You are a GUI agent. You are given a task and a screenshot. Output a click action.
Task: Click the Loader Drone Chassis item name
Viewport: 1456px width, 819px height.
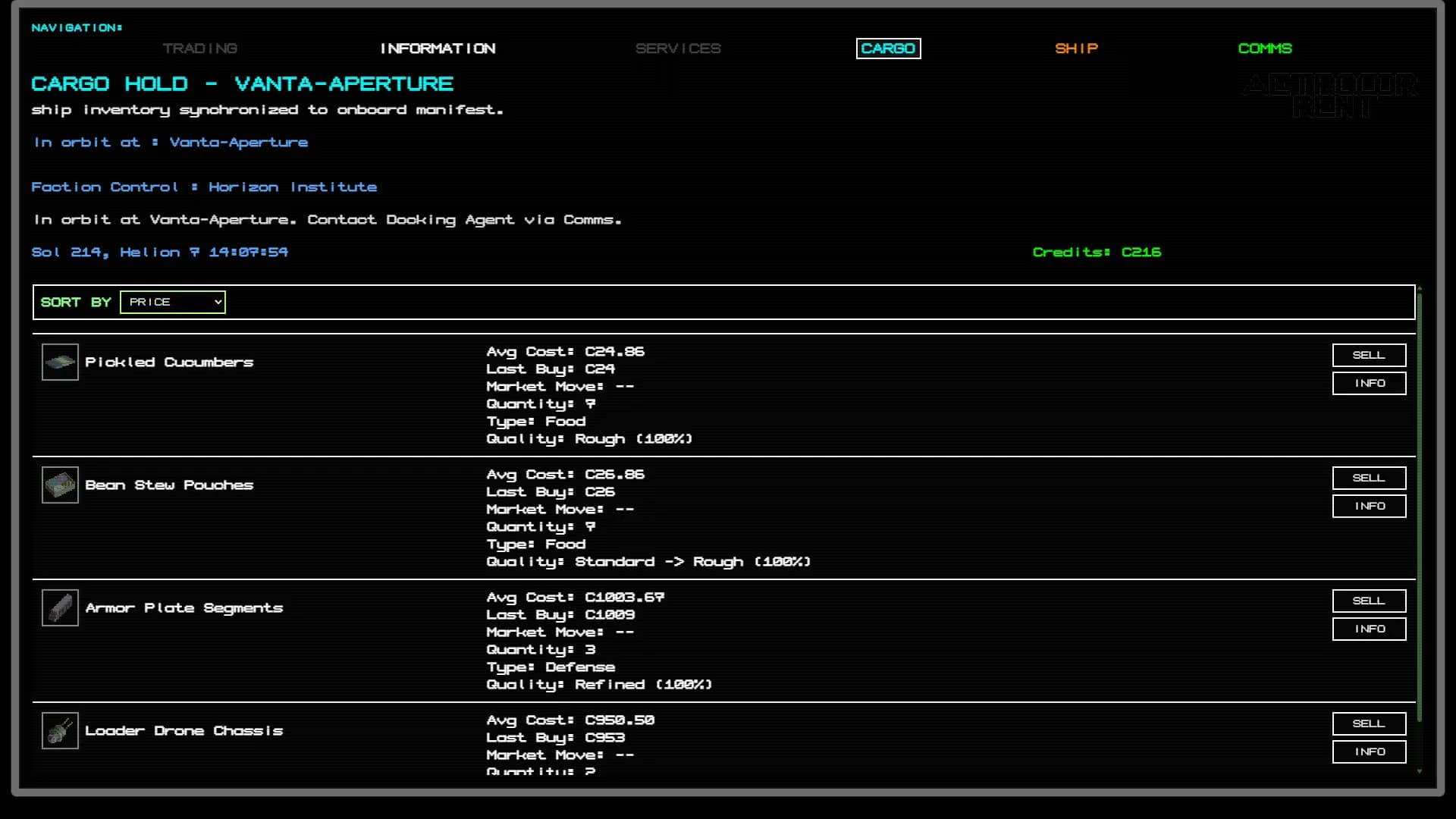184,731
